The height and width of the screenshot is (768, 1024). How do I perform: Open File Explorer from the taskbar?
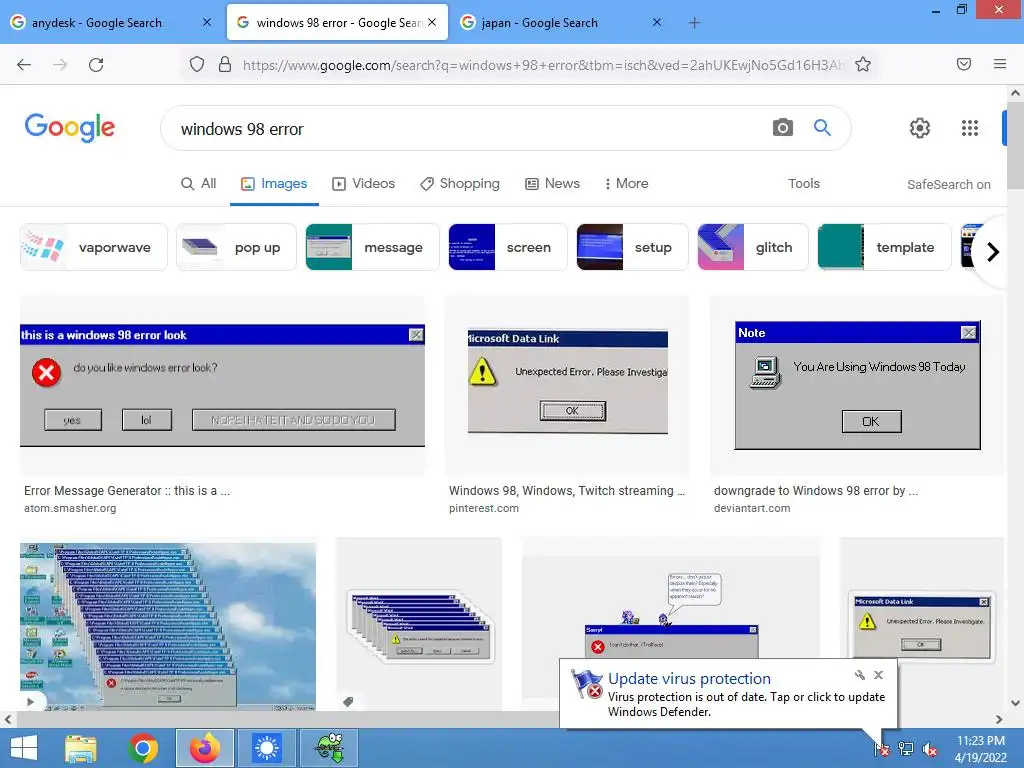(x=80, y=748)
